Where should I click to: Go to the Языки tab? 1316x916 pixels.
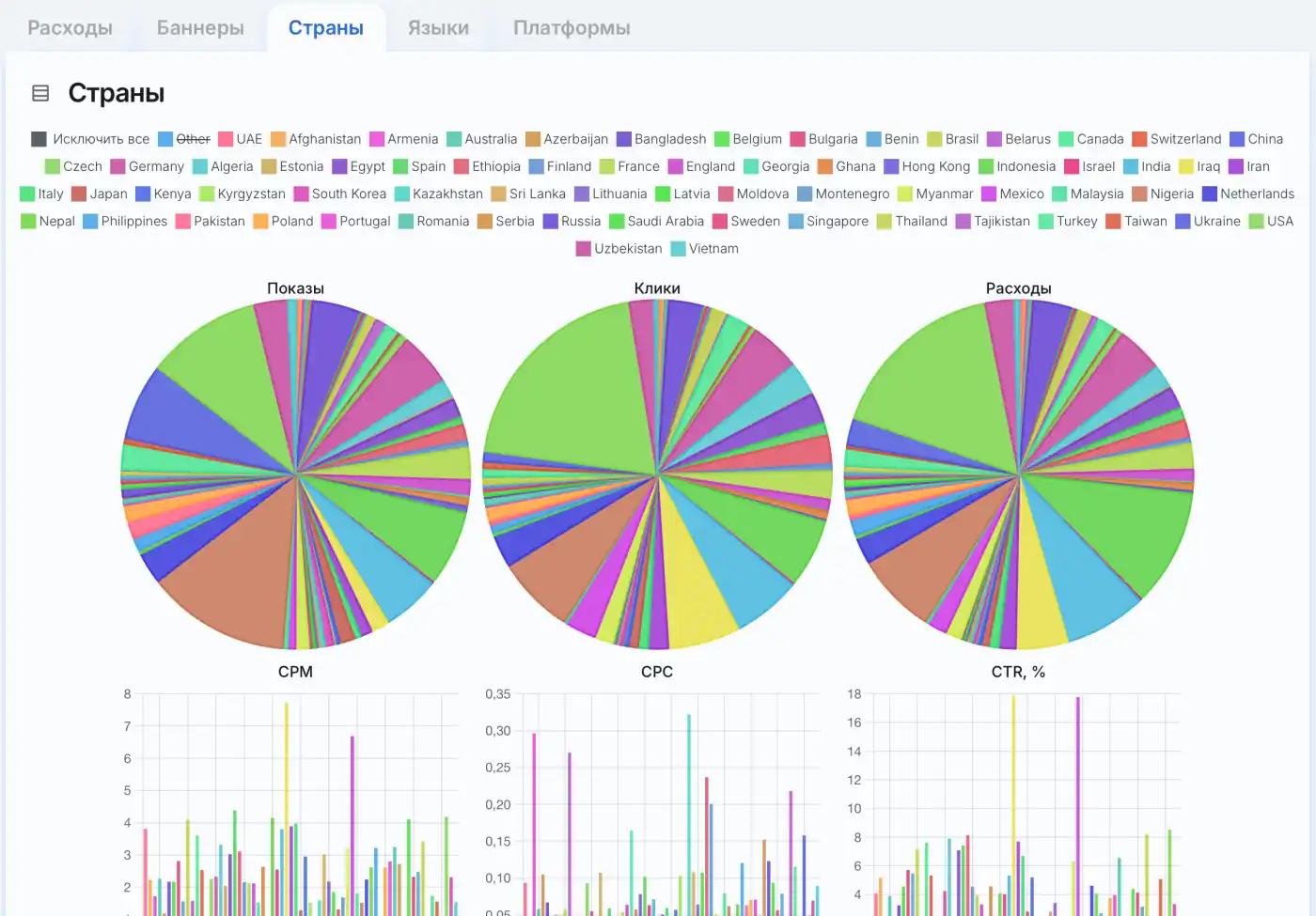click(x=438, y=28)
